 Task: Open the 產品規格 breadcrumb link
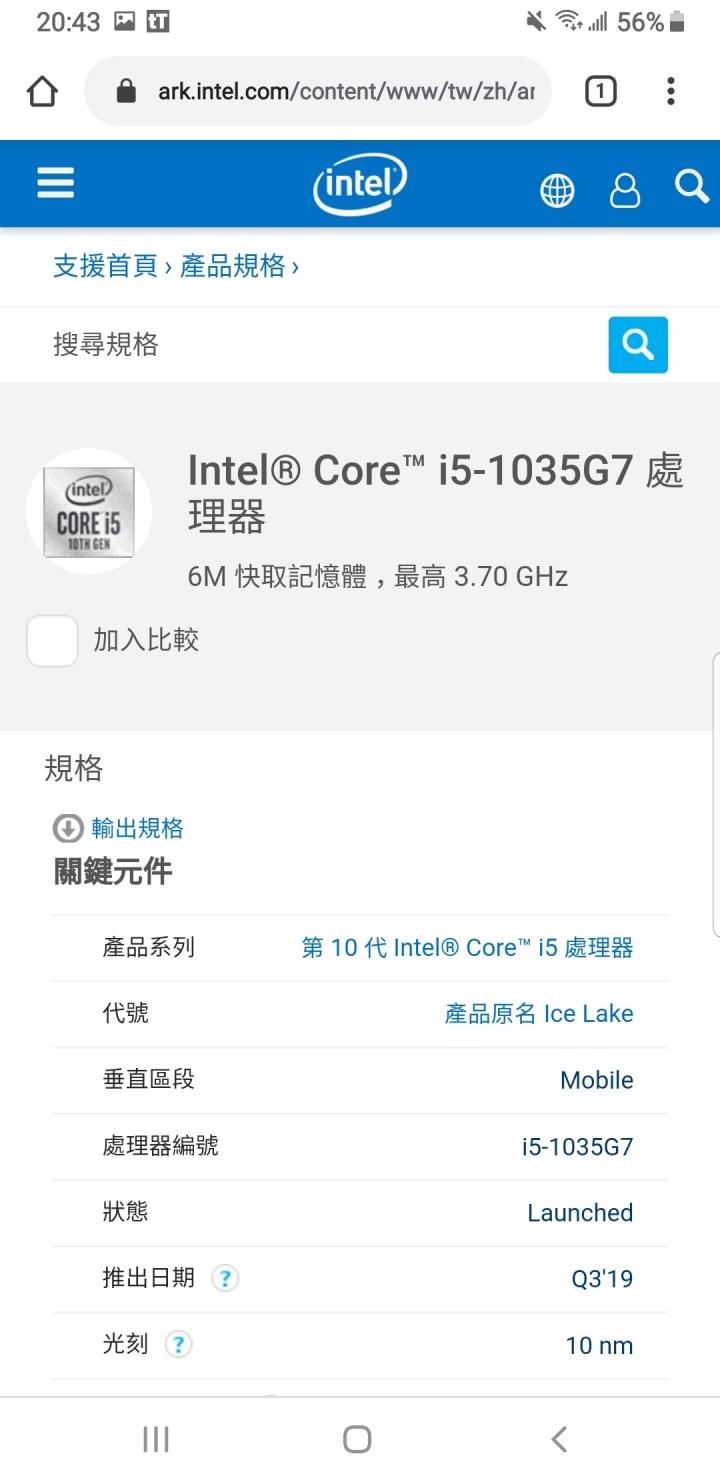point(232,266)
